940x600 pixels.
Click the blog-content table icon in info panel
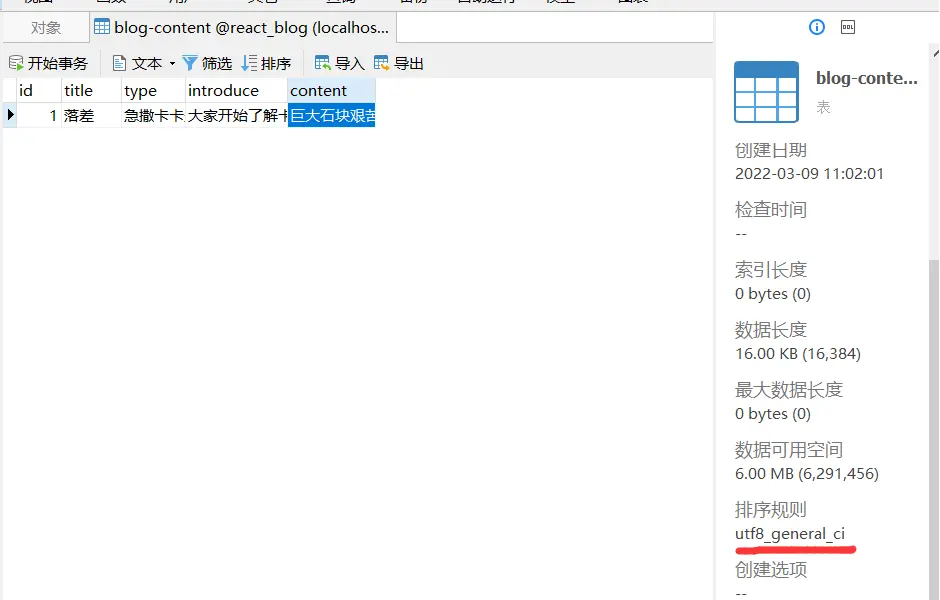click(766, 92)
